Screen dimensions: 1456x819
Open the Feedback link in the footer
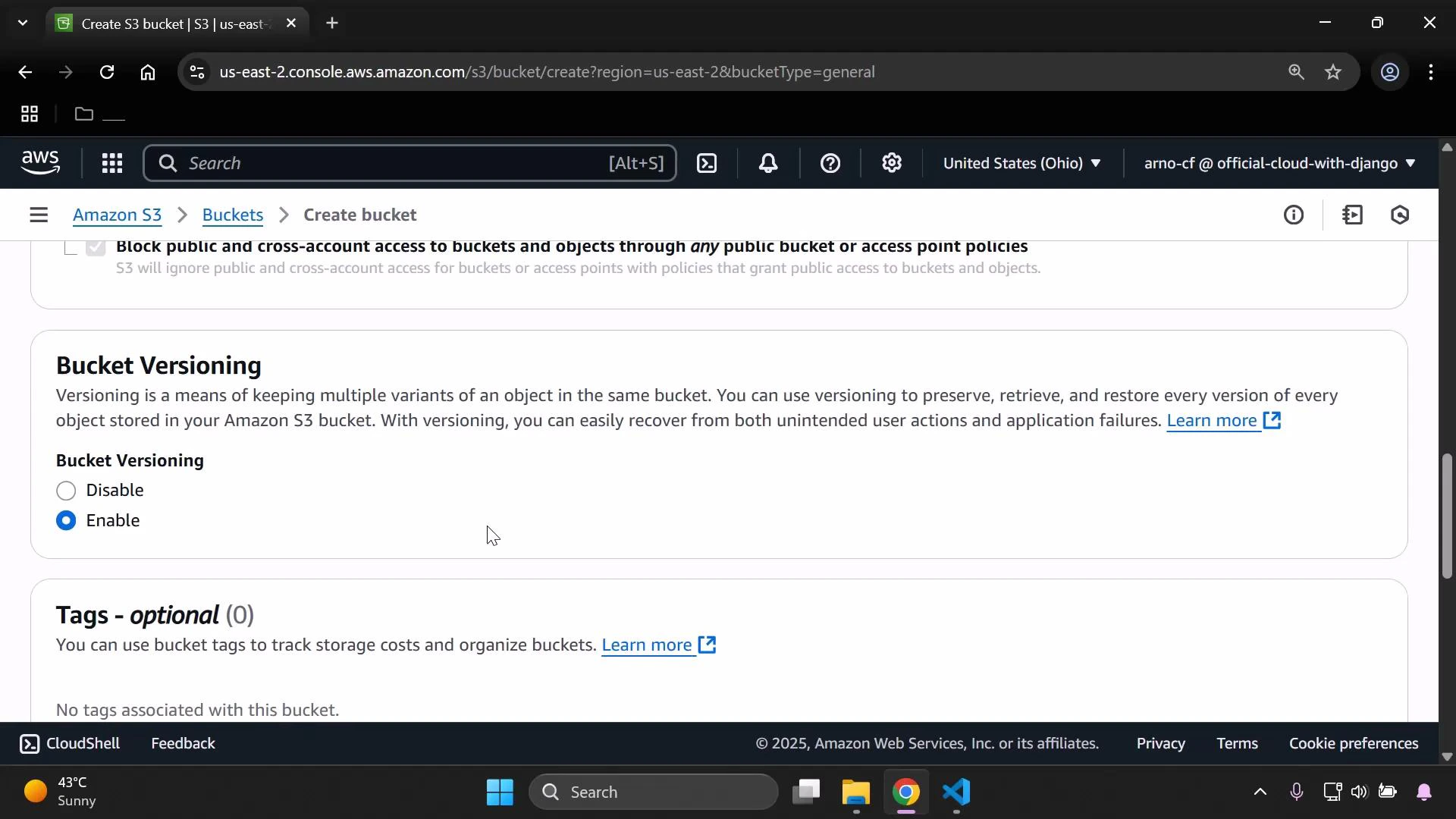point(182,744)
